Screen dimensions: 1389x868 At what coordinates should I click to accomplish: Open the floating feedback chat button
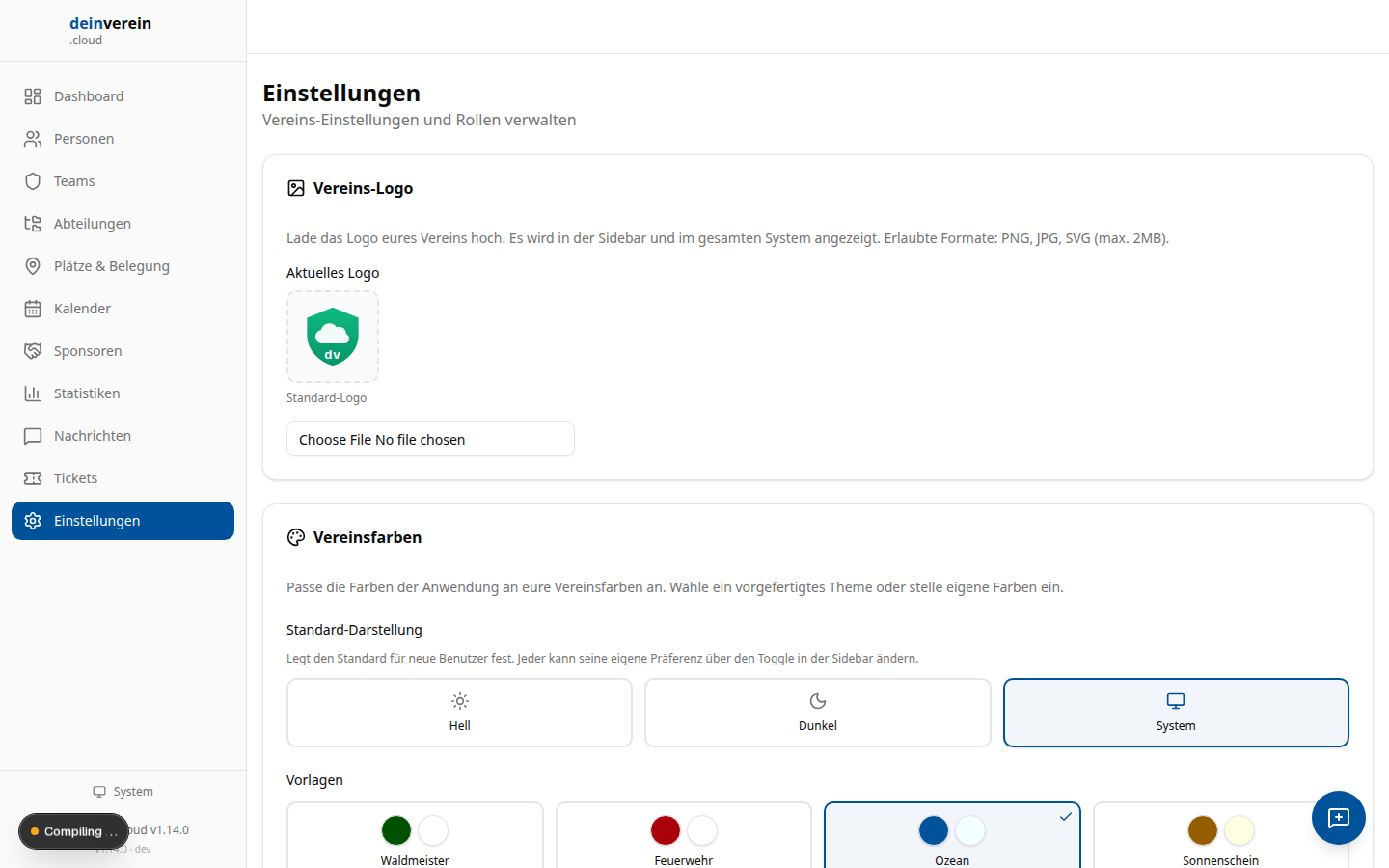(1338, 818)
